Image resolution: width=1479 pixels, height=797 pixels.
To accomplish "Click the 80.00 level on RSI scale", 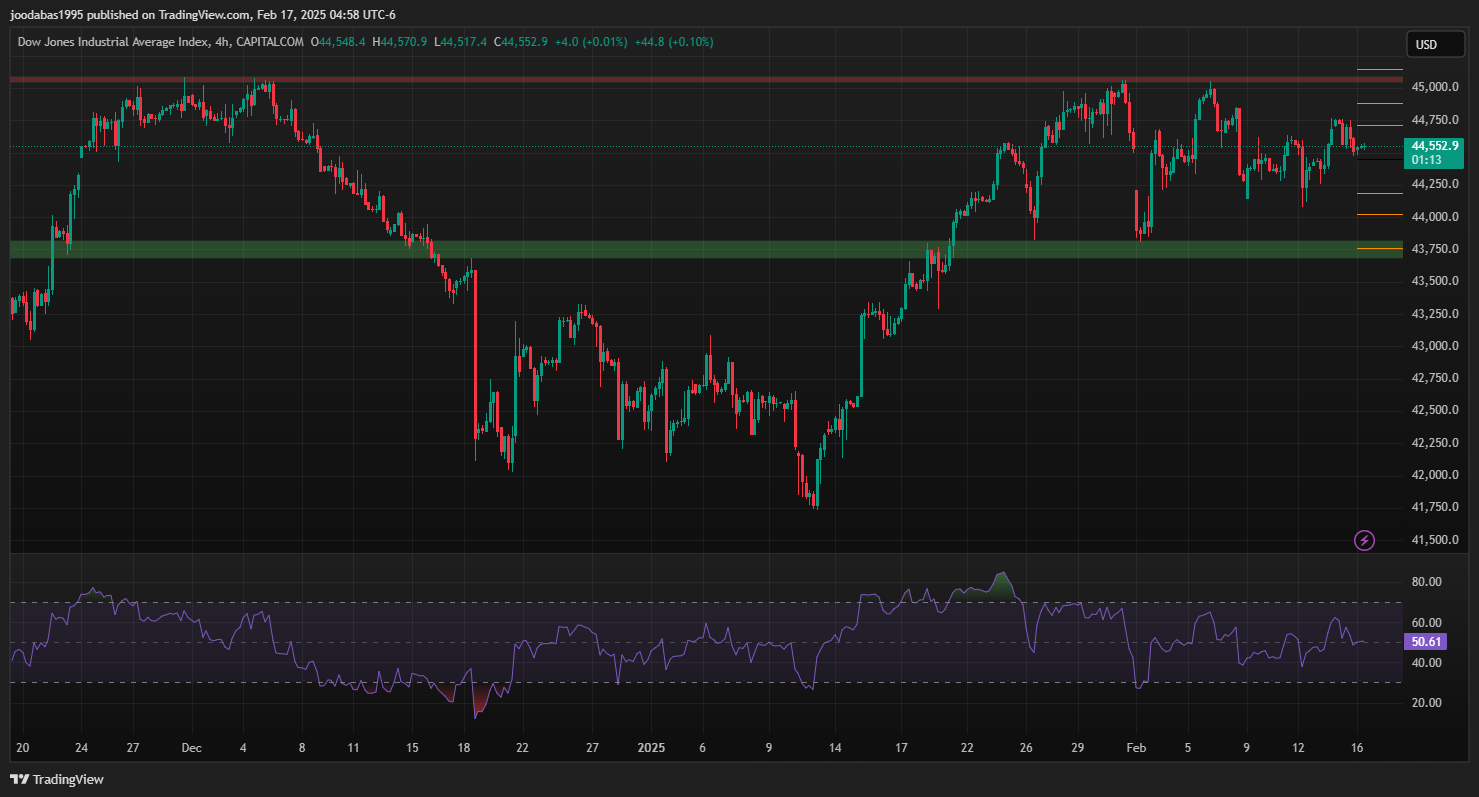I will tap(1427, 582).
